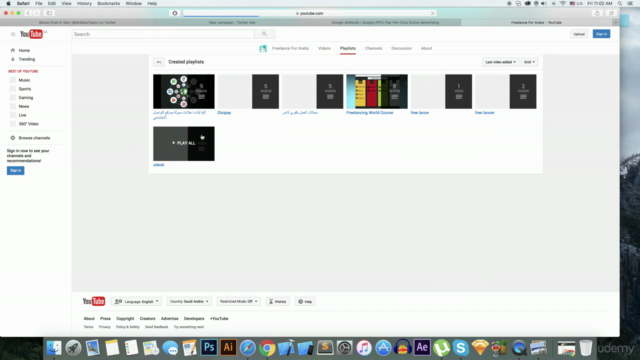
Task: Expand the Country Saudi Arabia dropdown
Action: (x=189, y=302)
